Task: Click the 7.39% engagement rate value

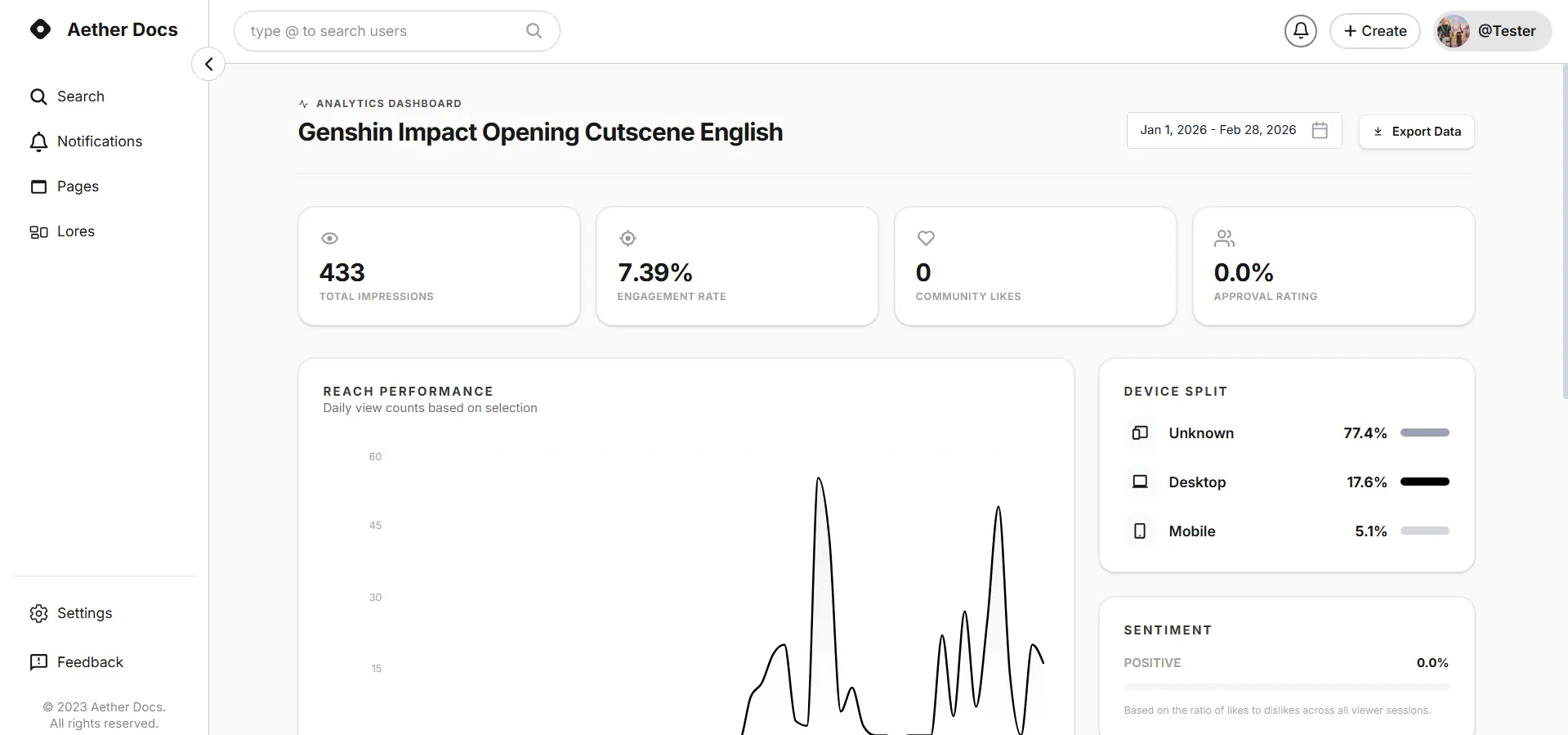Action: tap(655, 272)
